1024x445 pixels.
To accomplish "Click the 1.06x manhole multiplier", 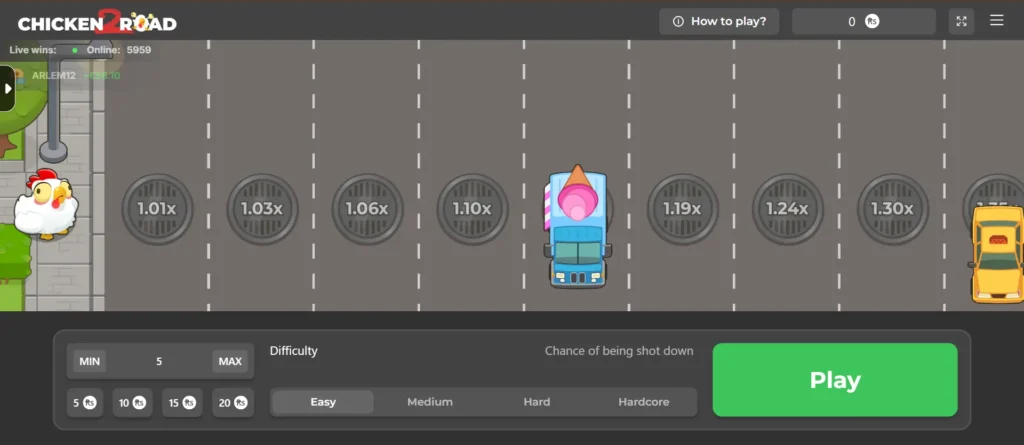I will point(367,209).
